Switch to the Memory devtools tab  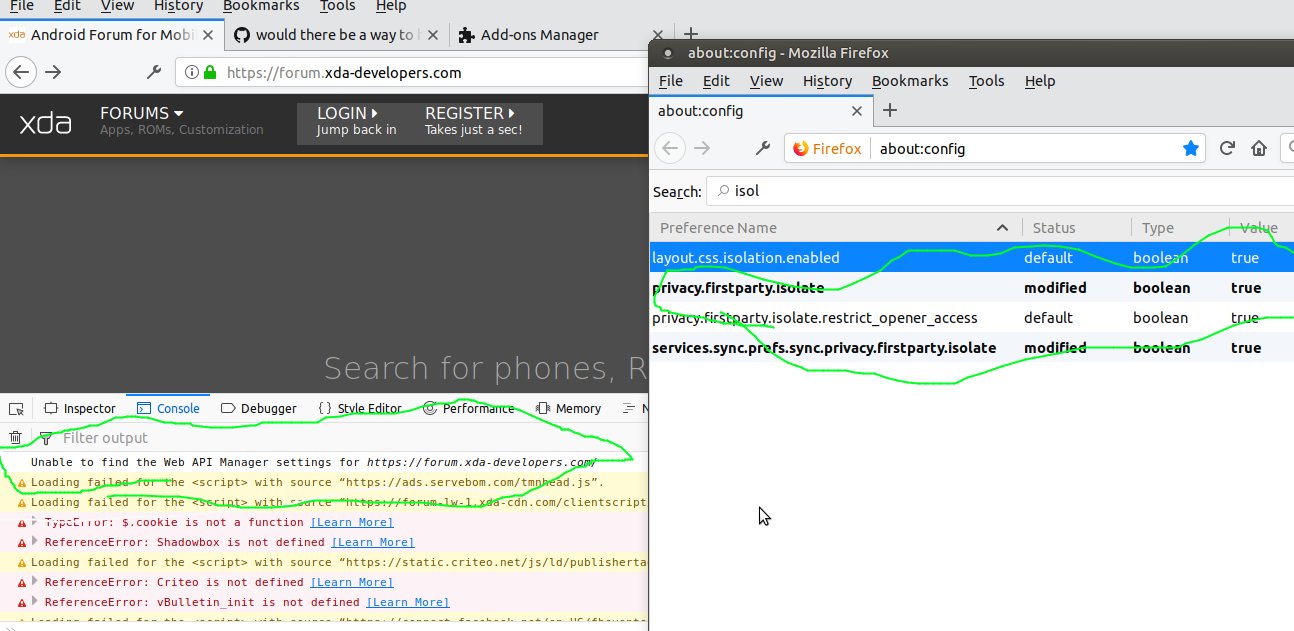[x=568, y=408]
